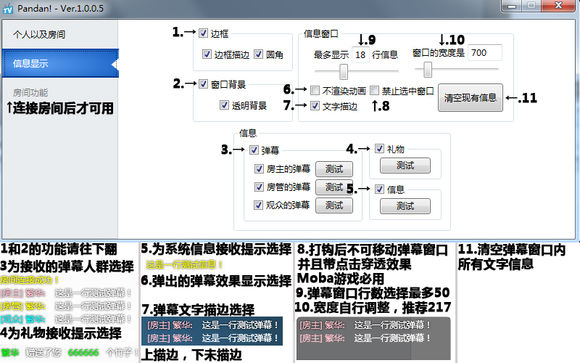Close the Pandan window
580x363 pixels.
(559, 6)
